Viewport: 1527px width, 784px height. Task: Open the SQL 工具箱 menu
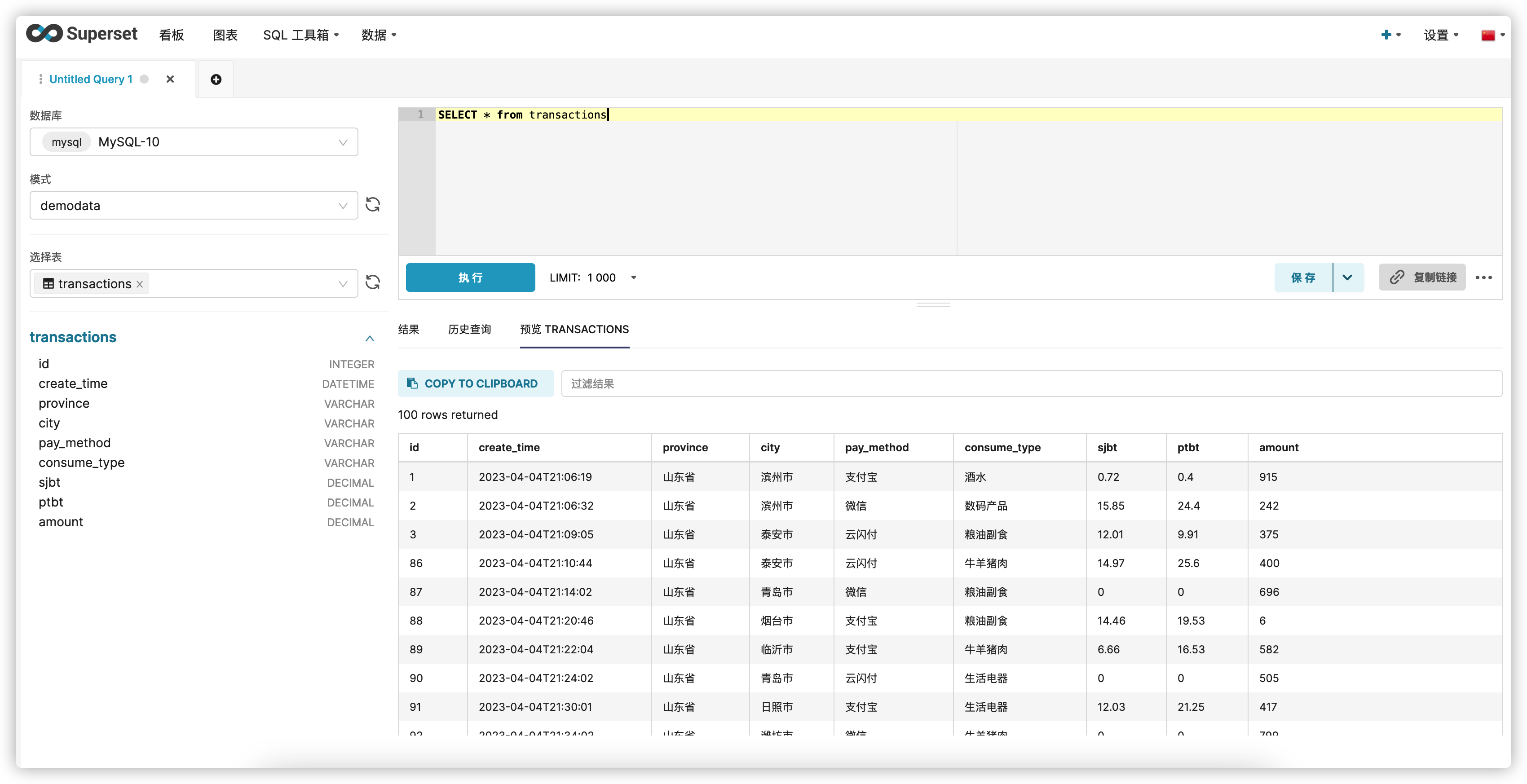(300, 35)
